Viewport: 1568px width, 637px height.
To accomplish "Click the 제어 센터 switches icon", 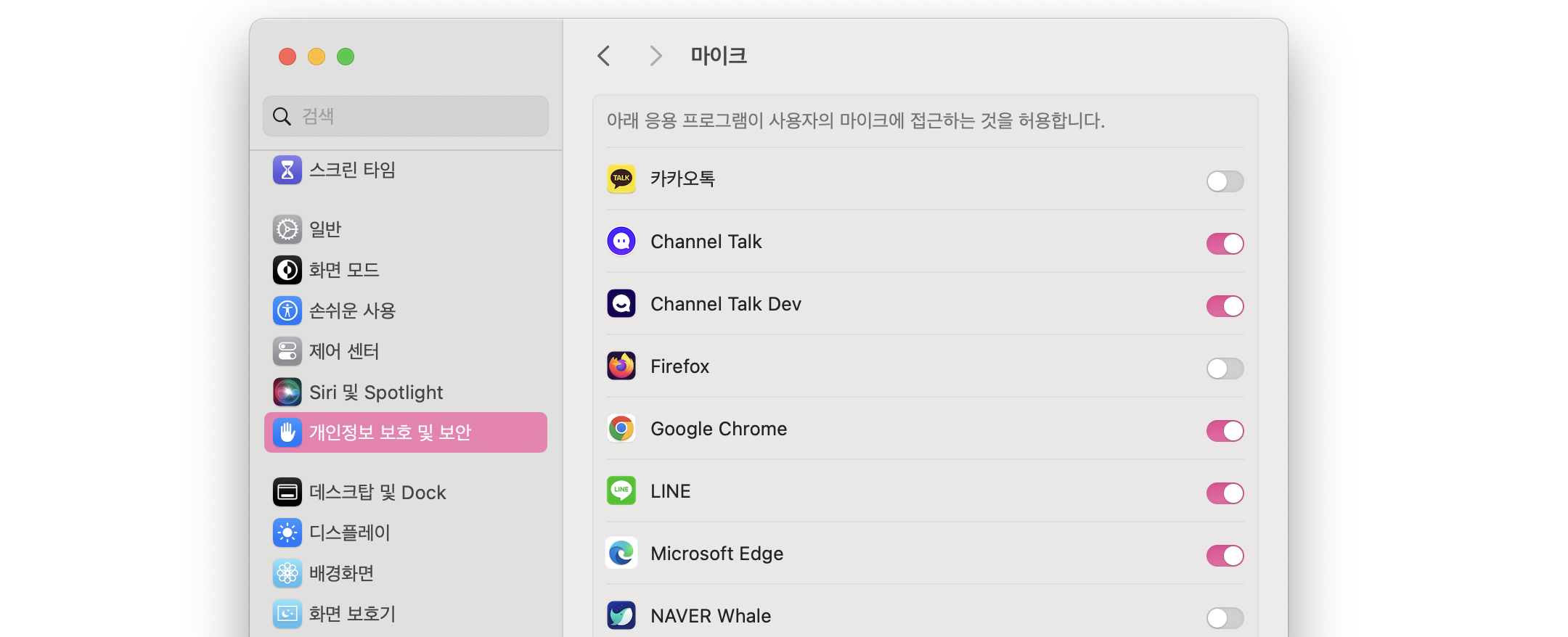I will click(x=287, y=351).
